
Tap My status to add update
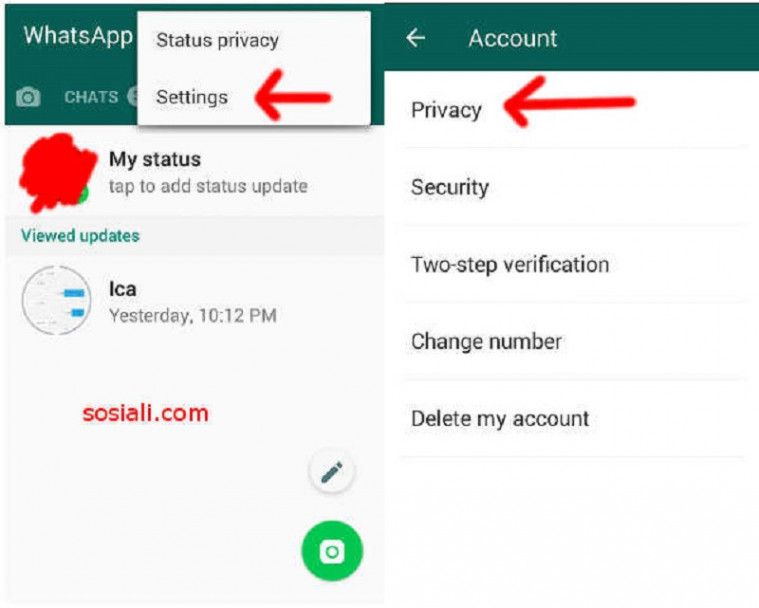[x=194, y=173]
